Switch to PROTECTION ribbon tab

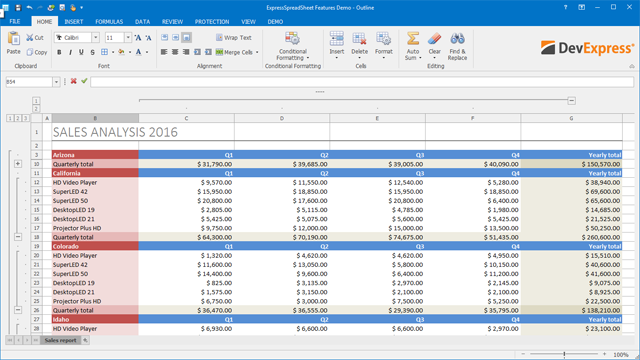pos(212,22)
